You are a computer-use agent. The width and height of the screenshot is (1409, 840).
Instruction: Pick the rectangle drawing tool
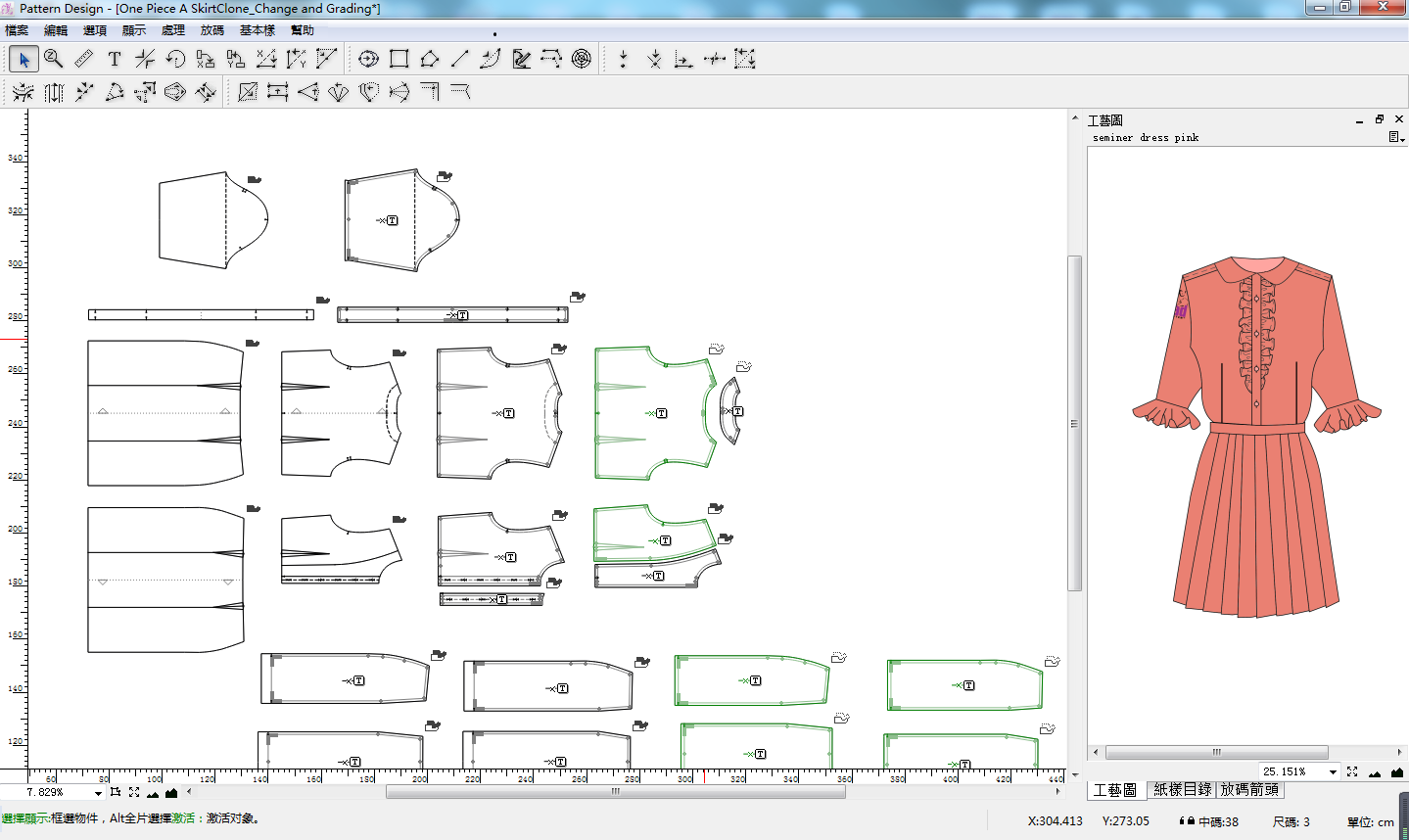click(399, 60)
